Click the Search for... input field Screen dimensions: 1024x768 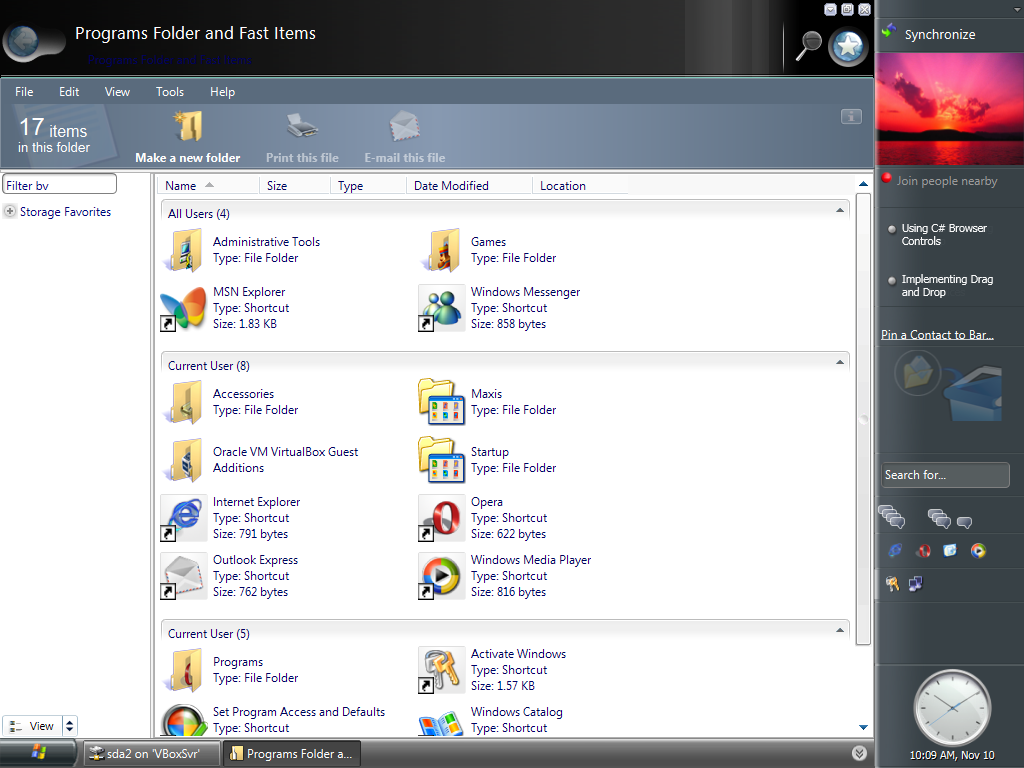pyautogui.click(x=944, y=475)
